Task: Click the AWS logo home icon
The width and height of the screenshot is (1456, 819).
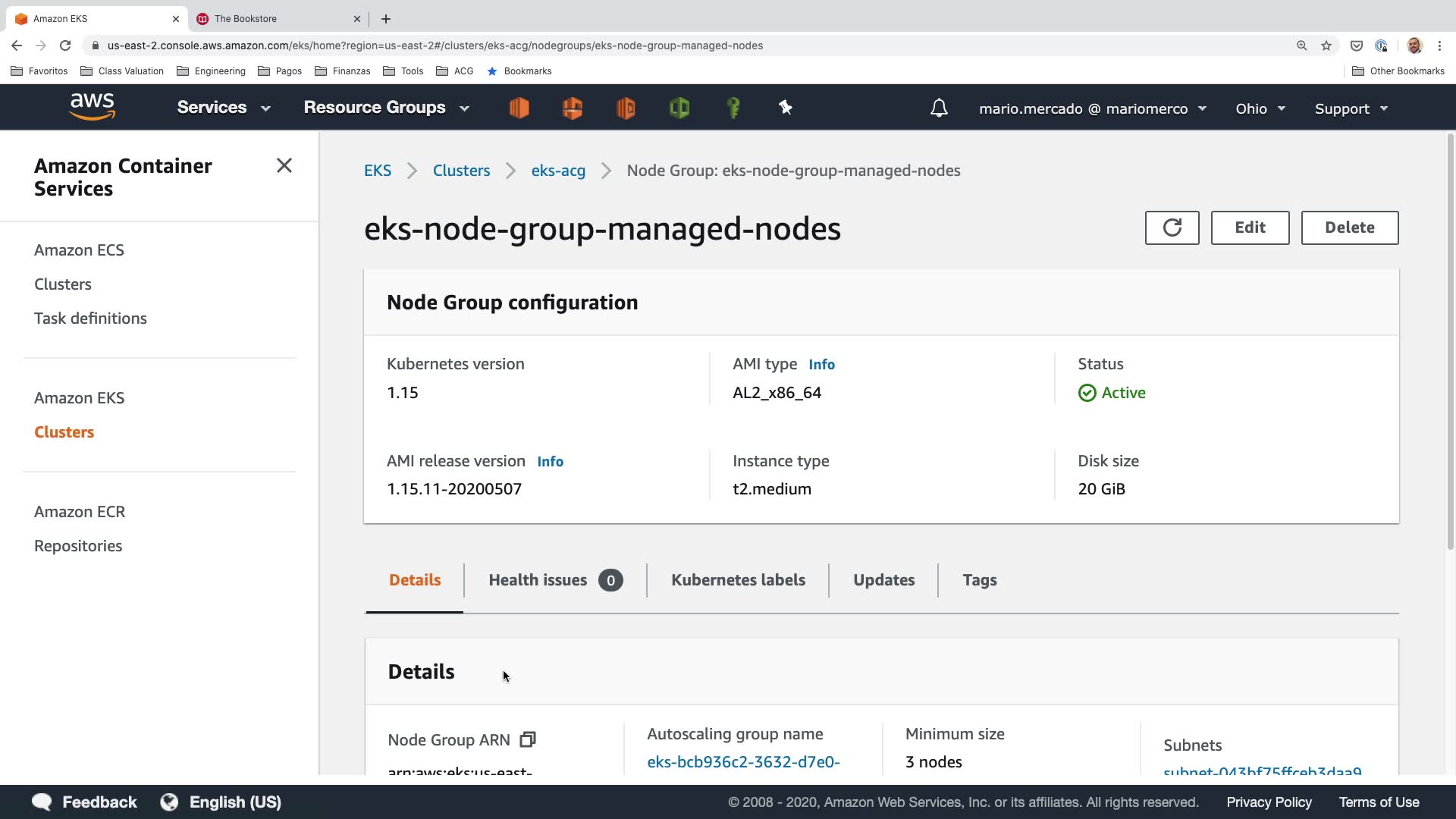Action: tap(93, 107)
